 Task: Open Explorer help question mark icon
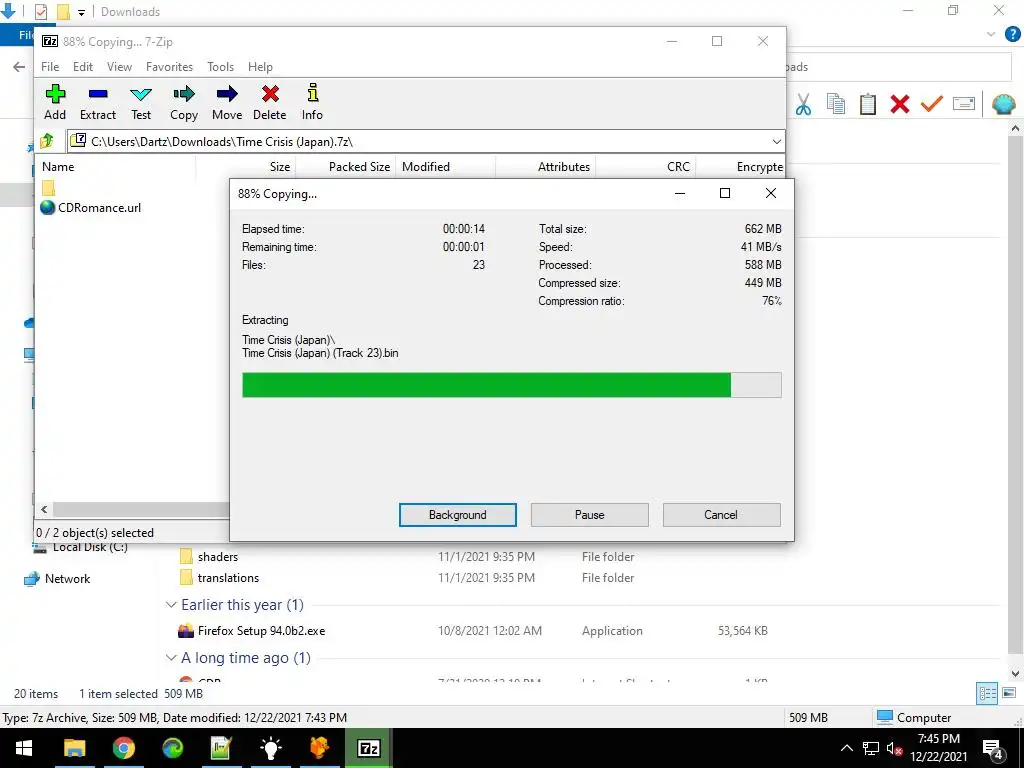click(x=1012, y=34)
